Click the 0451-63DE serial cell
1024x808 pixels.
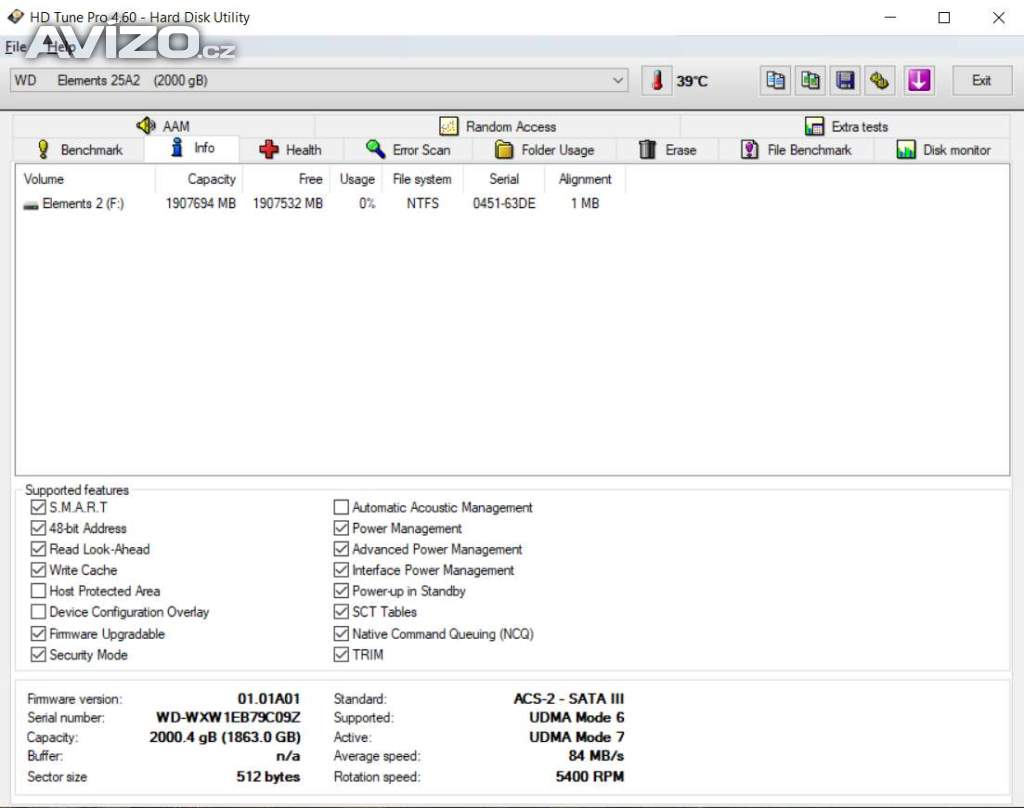pyautogui.click(x=504, y=203)
